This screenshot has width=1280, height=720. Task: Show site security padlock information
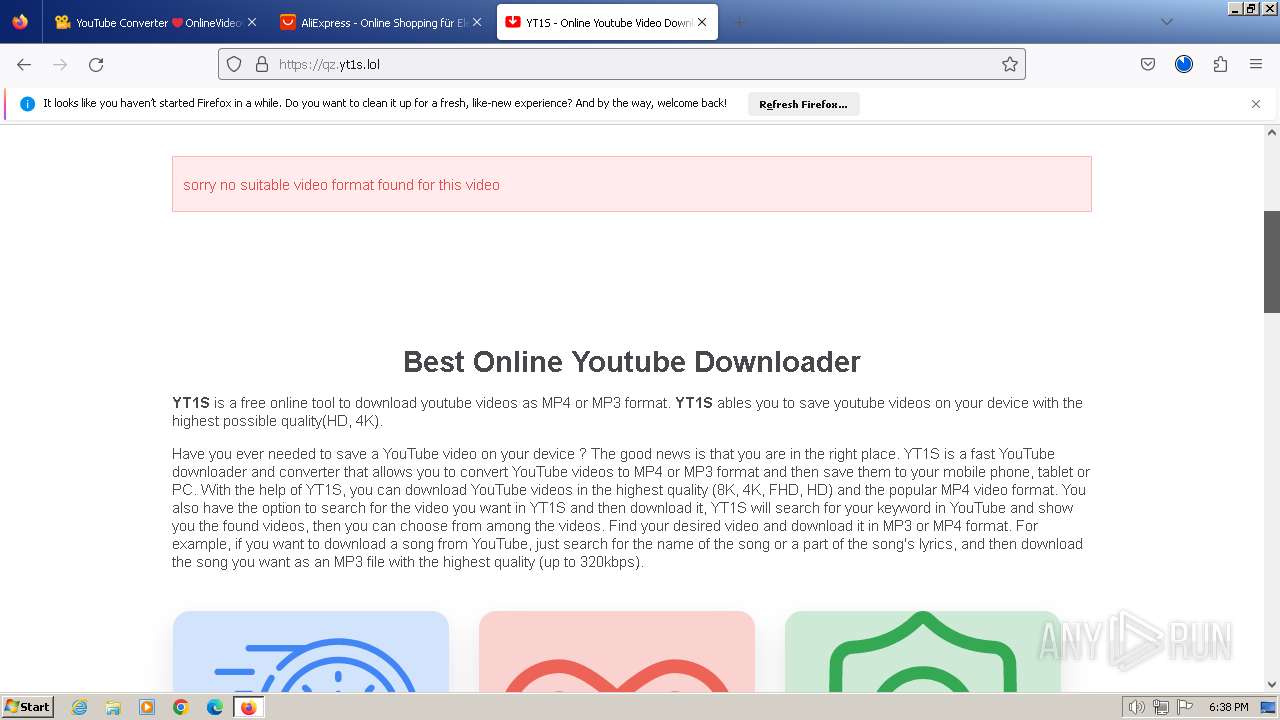(262, 64)
